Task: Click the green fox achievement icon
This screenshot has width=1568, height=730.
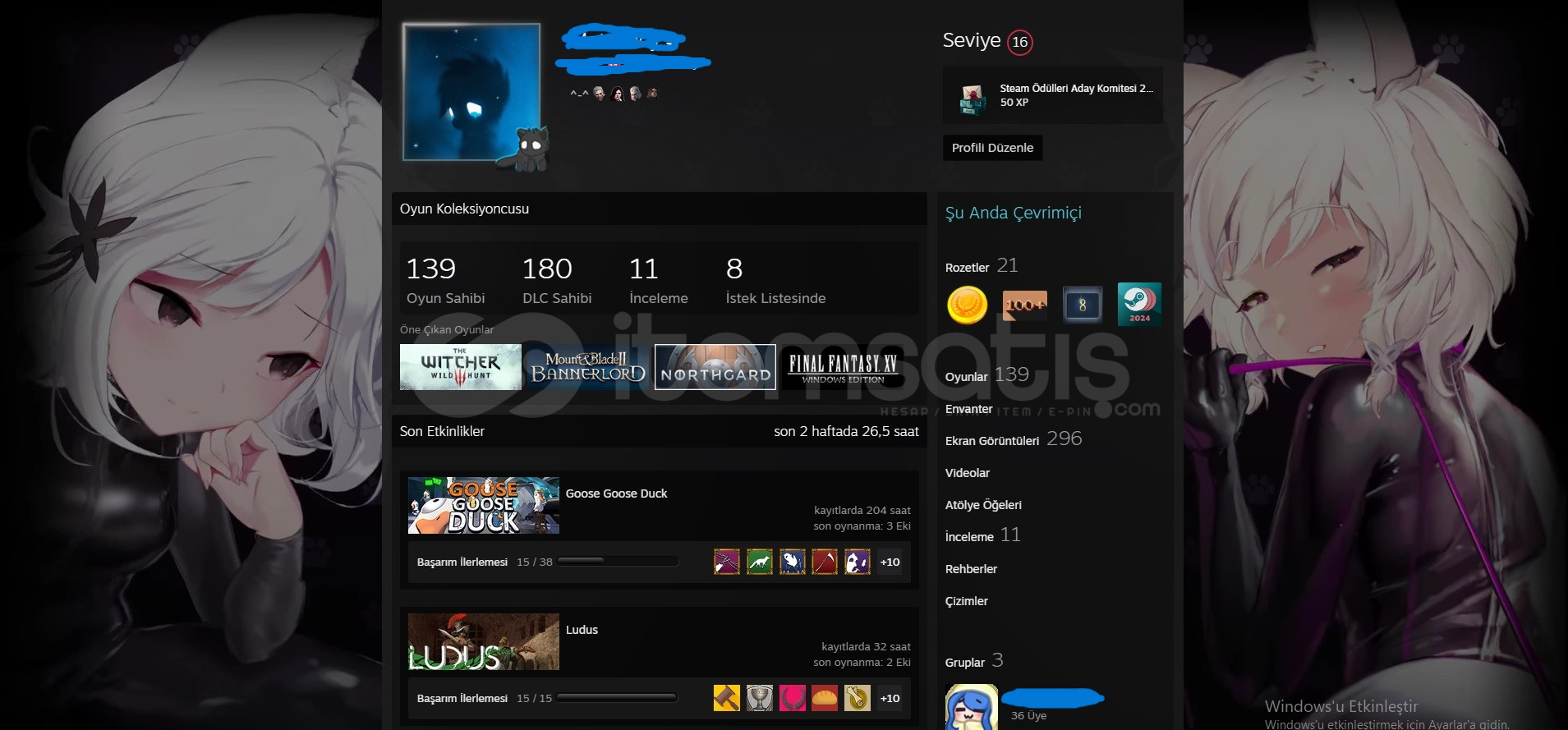Action: [x=760, y=562]
